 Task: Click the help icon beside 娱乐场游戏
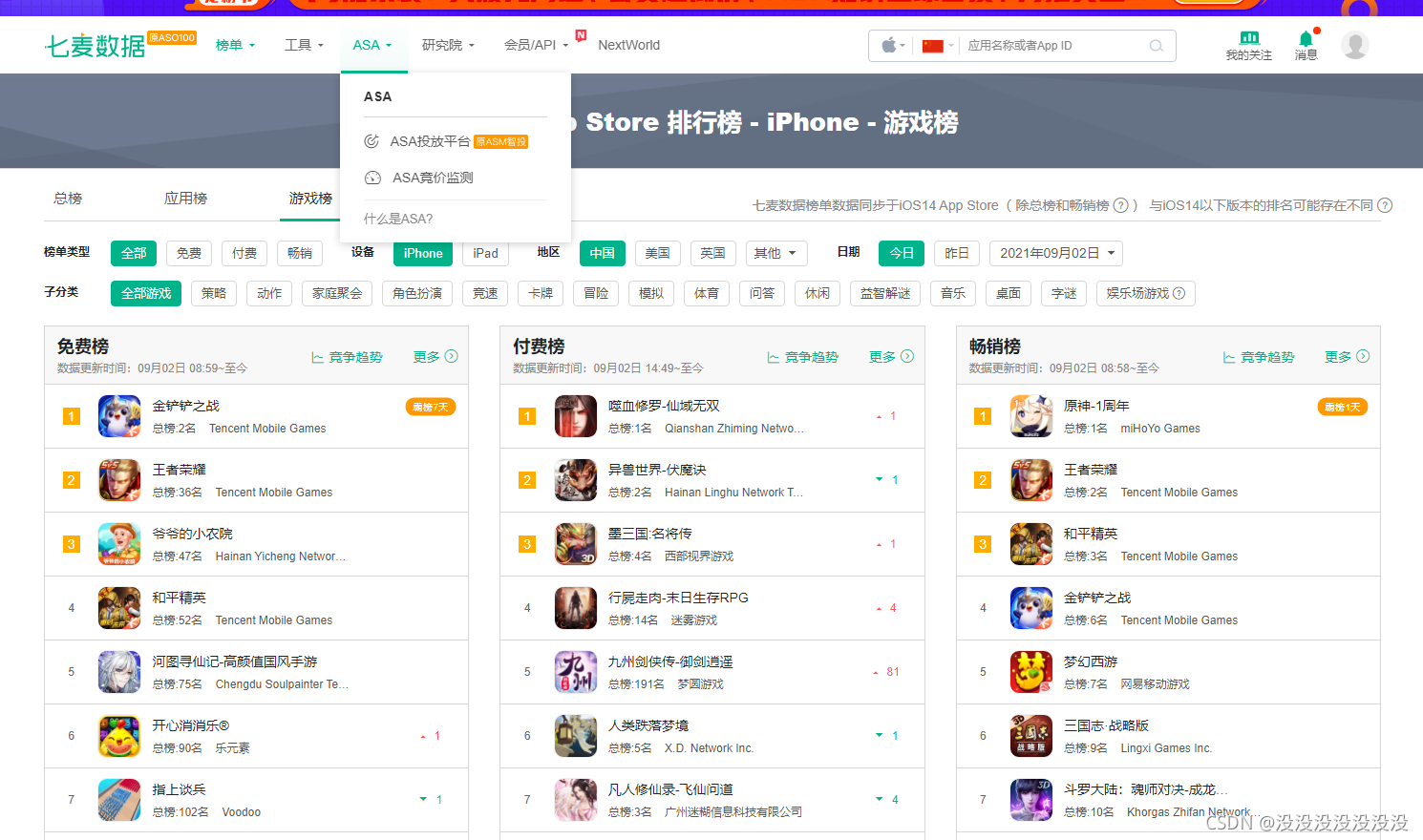[1179, 293]
